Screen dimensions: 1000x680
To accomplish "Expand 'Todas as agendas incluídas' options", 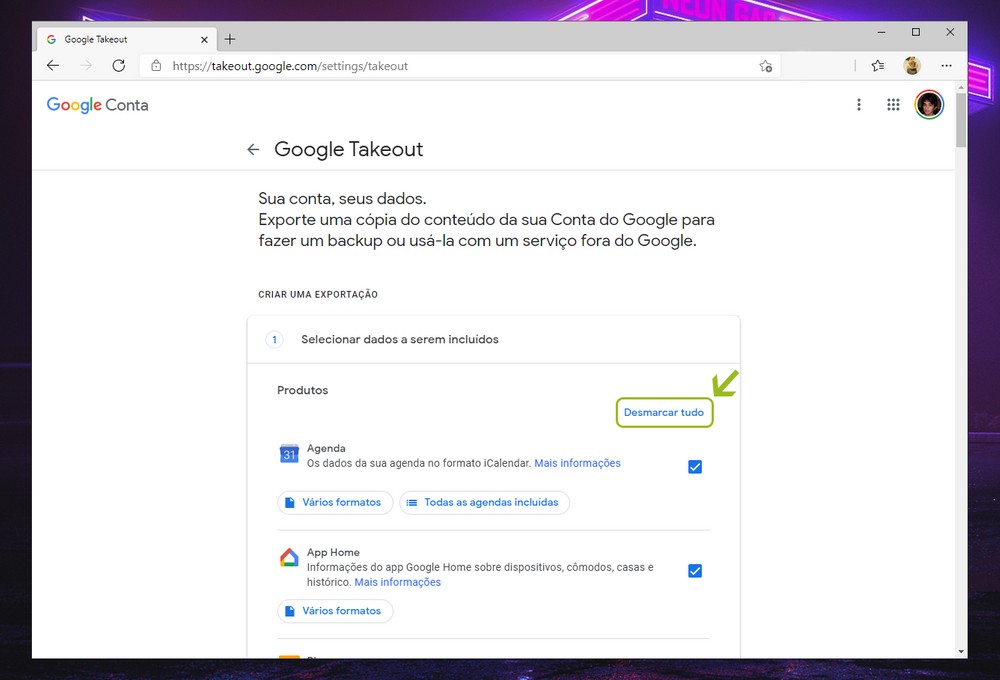I will [485, 502].
